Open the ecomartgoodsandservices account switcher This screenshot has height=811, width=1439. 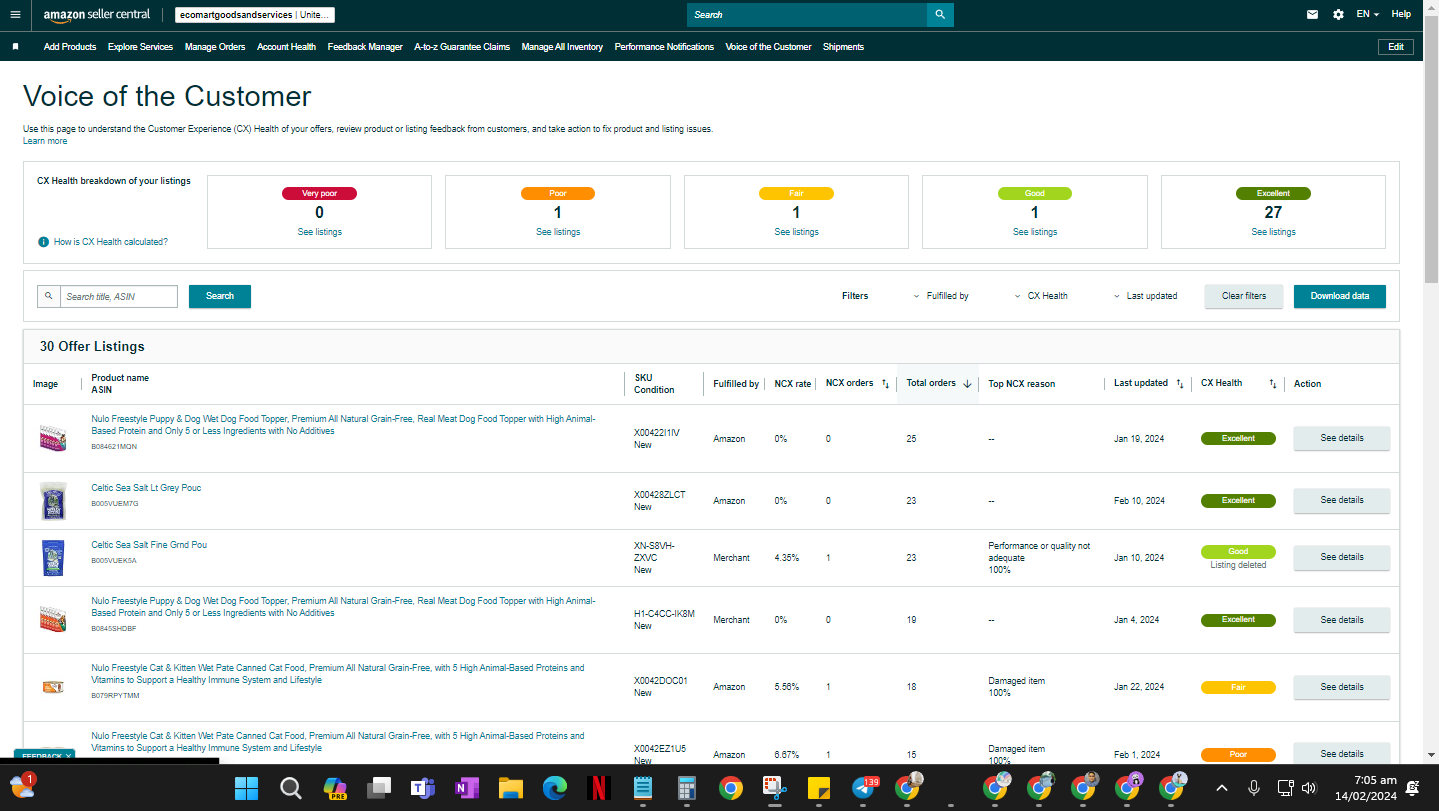(x=254, y=15)
